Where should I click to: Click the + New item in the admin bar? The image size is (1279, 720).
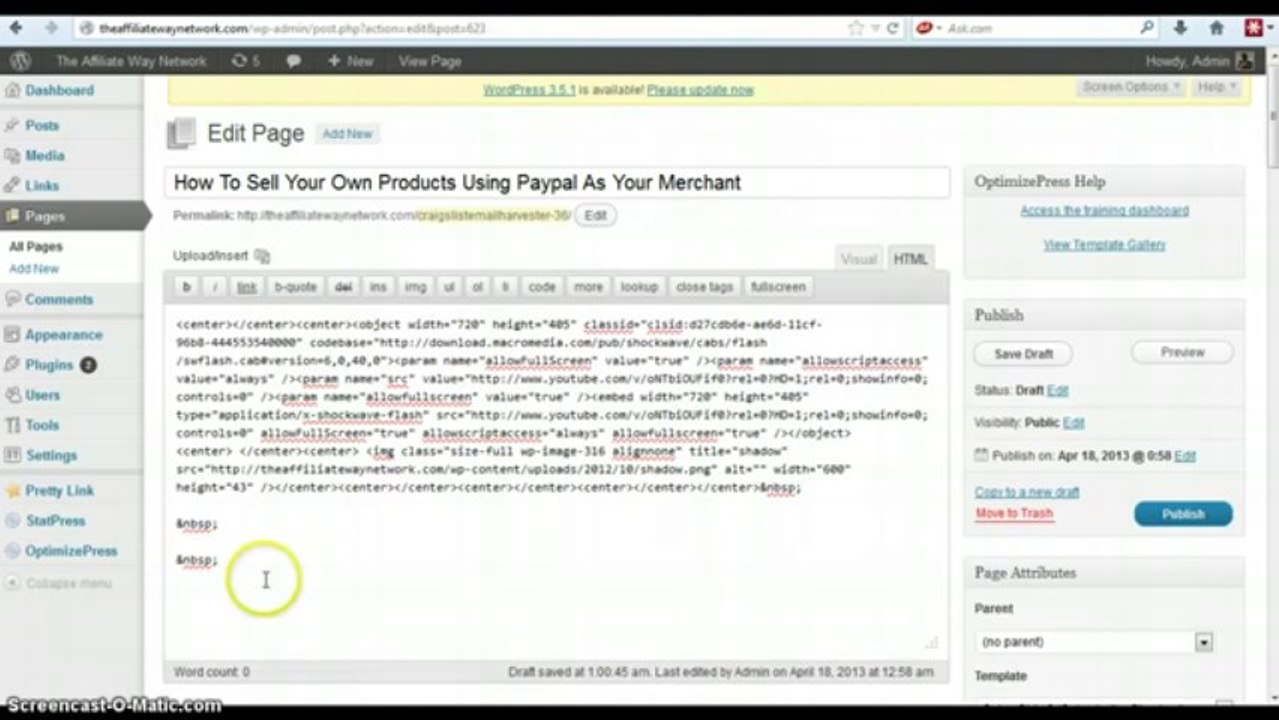(350, 61)
